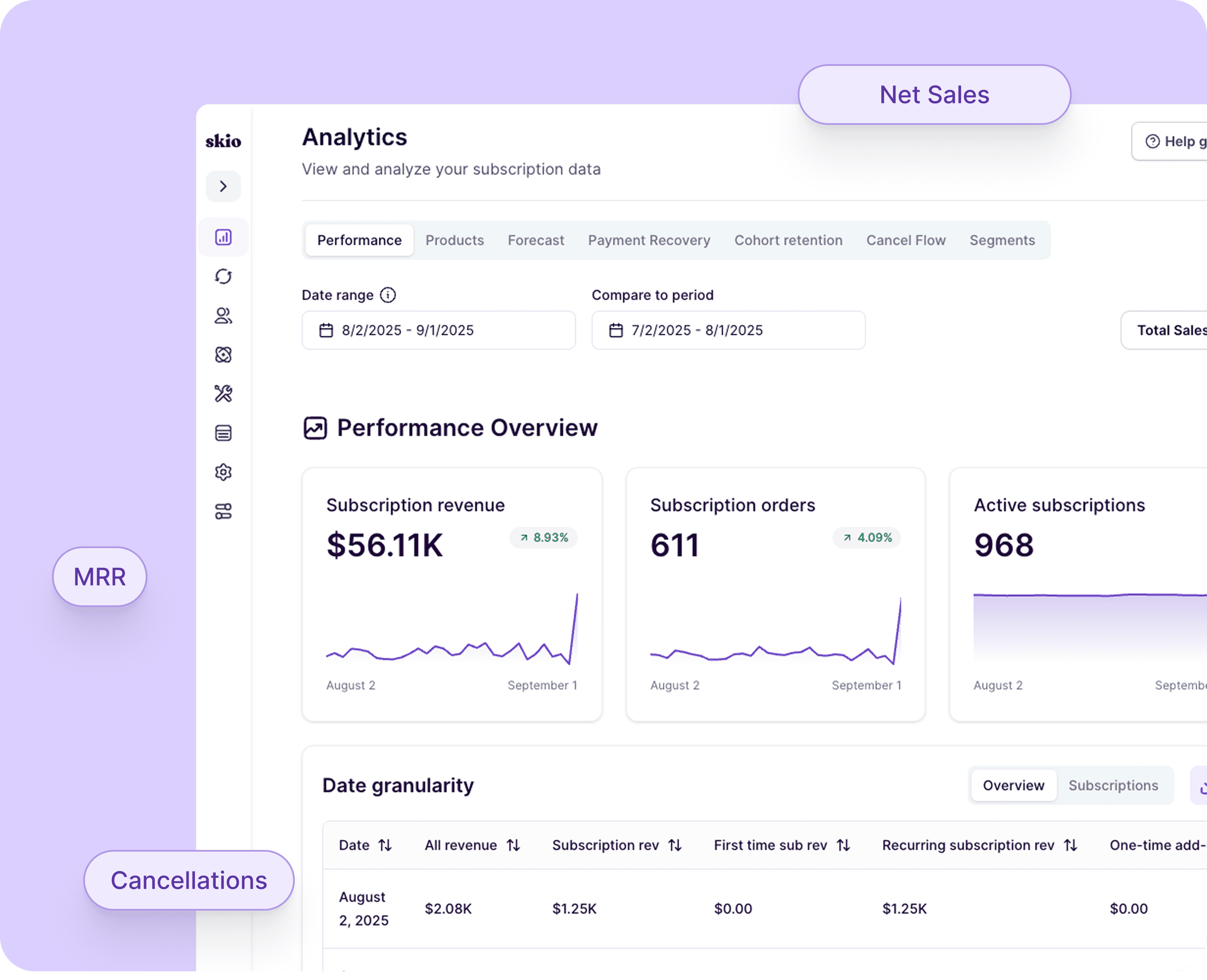This screenshot has width=1207, height=980.
Task: Open the Settings gear sidebar icon
Action: tap(223, 472)
